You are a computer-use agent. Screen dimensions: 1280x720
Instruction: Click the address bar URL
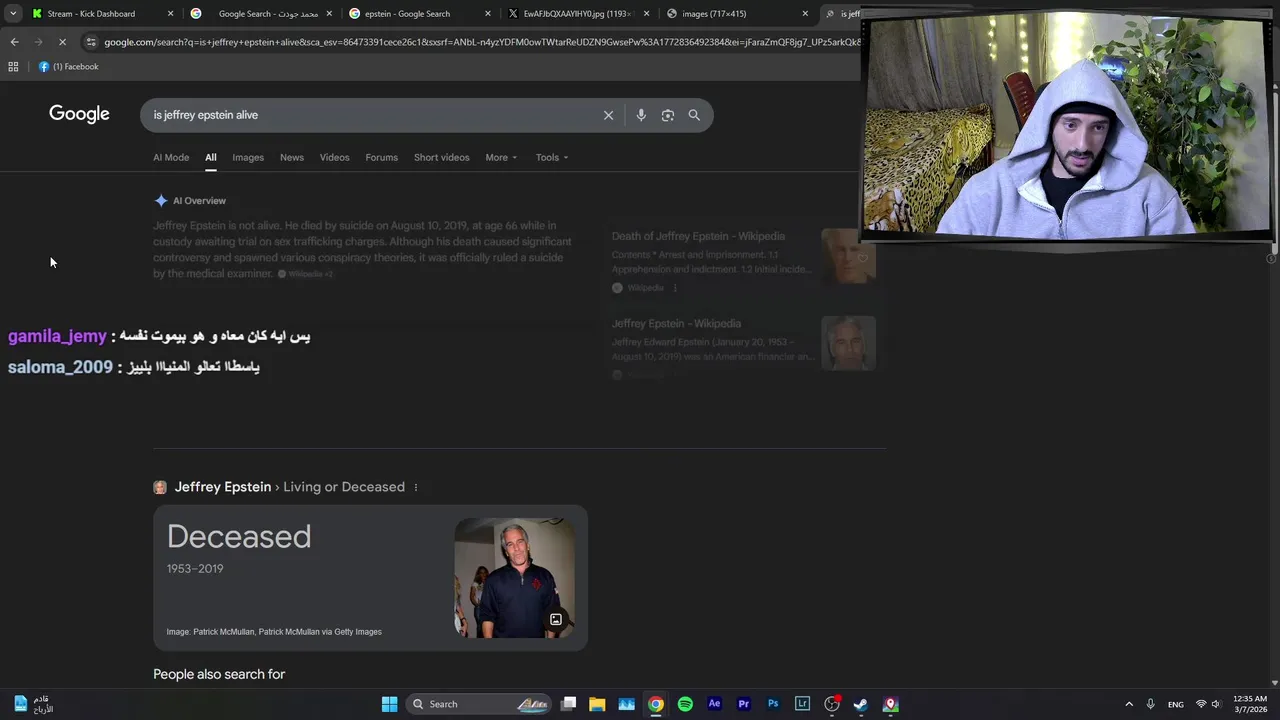481,42
